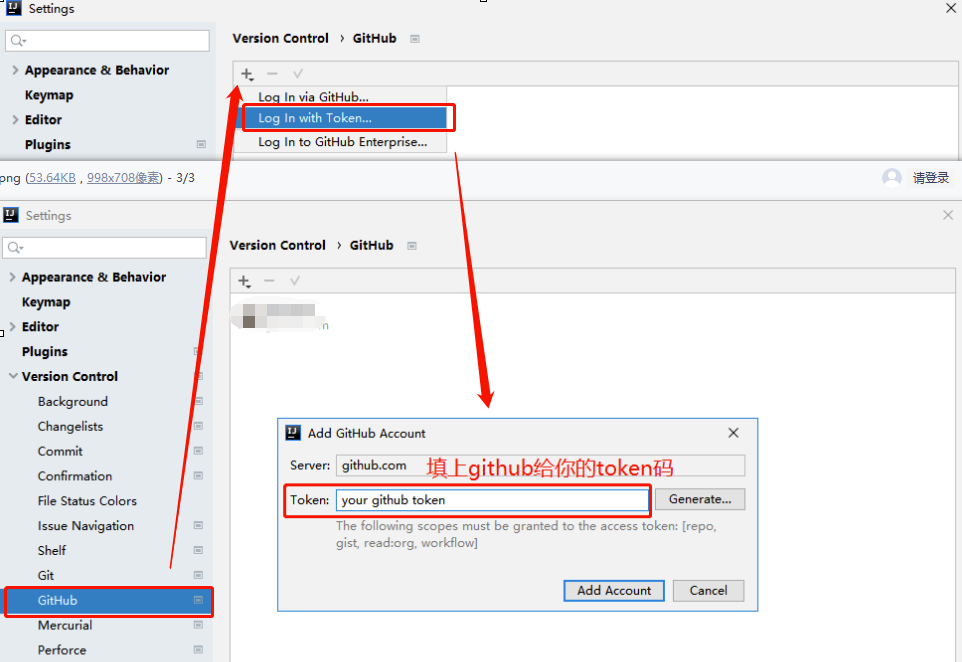Viewport: 962px width, 662px height.
Task: Open Background under Version Control
Action: [72, 401]
